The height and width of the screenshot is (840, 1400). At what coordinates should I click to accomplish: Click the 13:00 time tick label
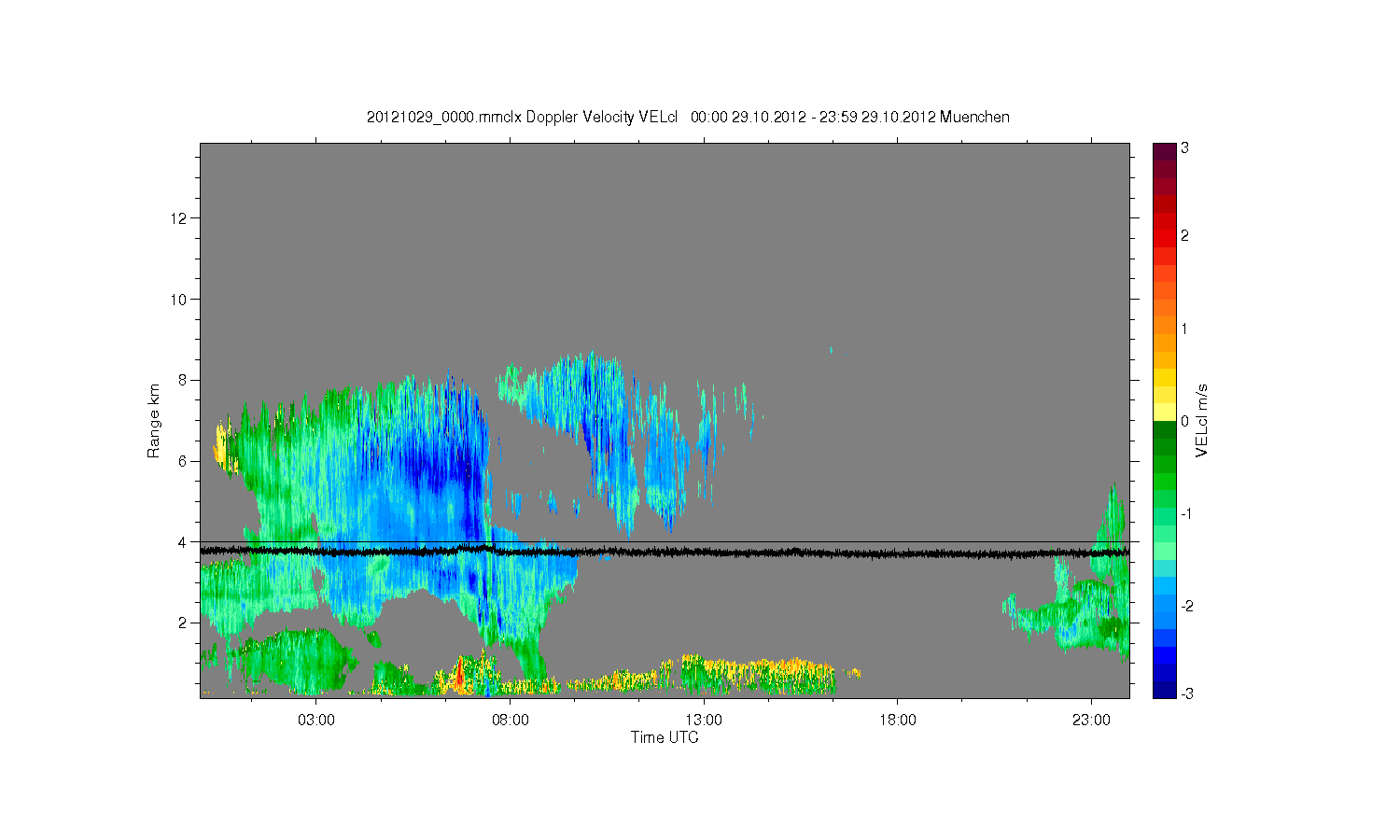click(704, 720)
